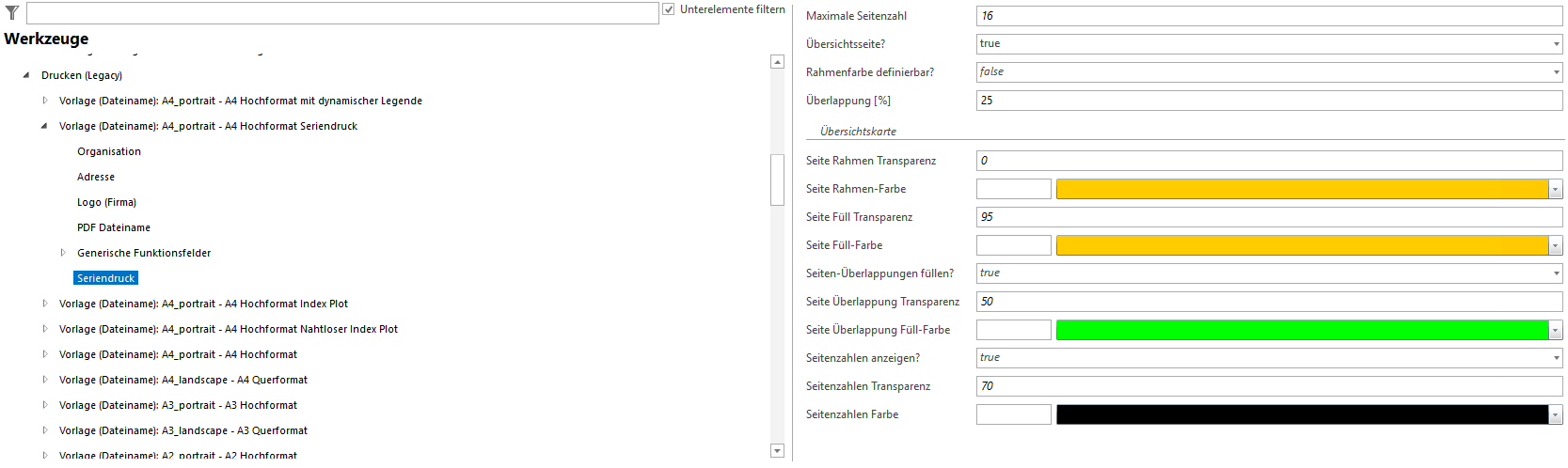
Task: Open the Seiten-Überlappungen füllen dropdown
Action: click(1556, 273)
